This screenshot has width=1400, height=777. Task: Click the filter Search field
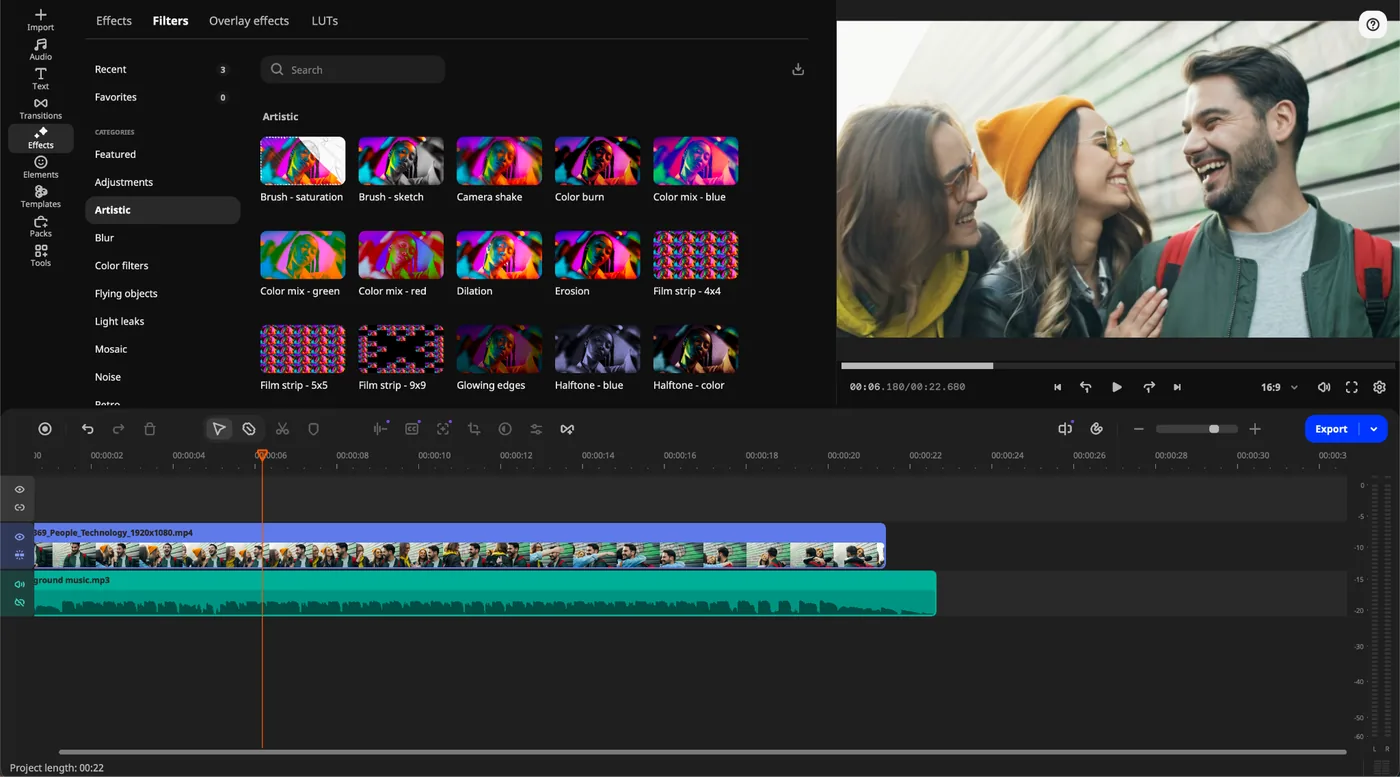pyautogui.click(x=353, y=70)
